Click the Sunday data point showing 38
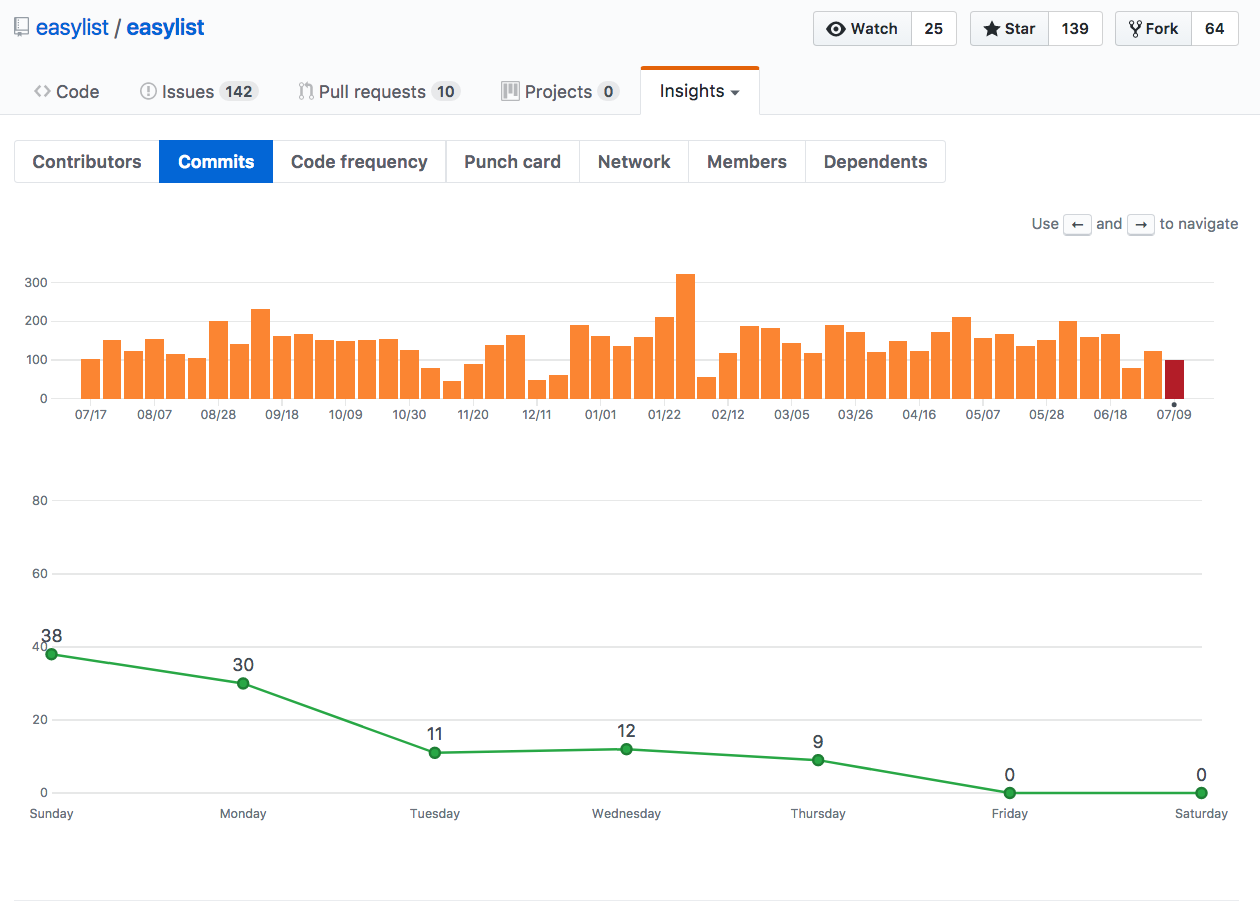Viewport: 1260px width, 922px height. click(x=51, y=654)
